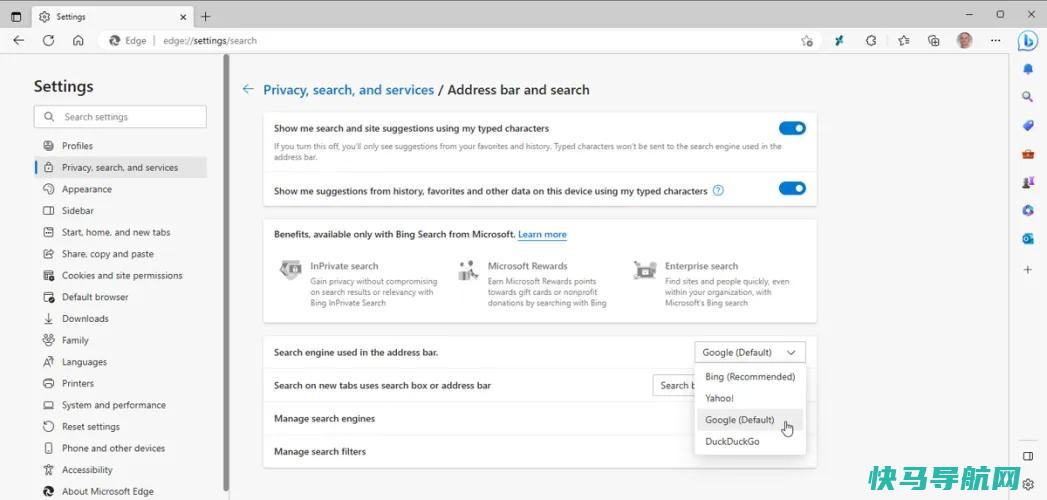This screenshot has height=500, width=1047.
Task: Open the Settings and more ellipsis menu
Action: pyautogui.click(x=996, y=41)
